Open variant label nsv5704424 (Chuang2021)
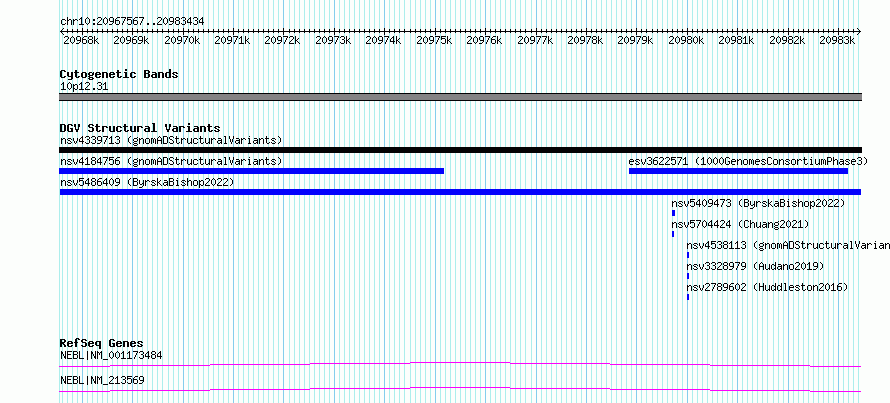The image size is (890, 403). (x=740, y=224)
